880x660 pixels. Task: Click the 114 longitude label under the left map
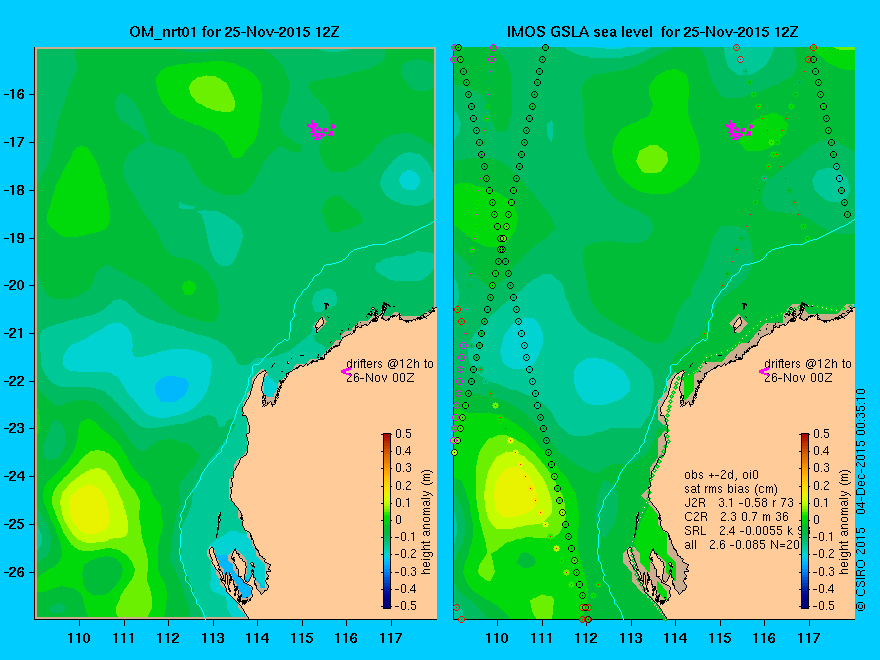257,638
